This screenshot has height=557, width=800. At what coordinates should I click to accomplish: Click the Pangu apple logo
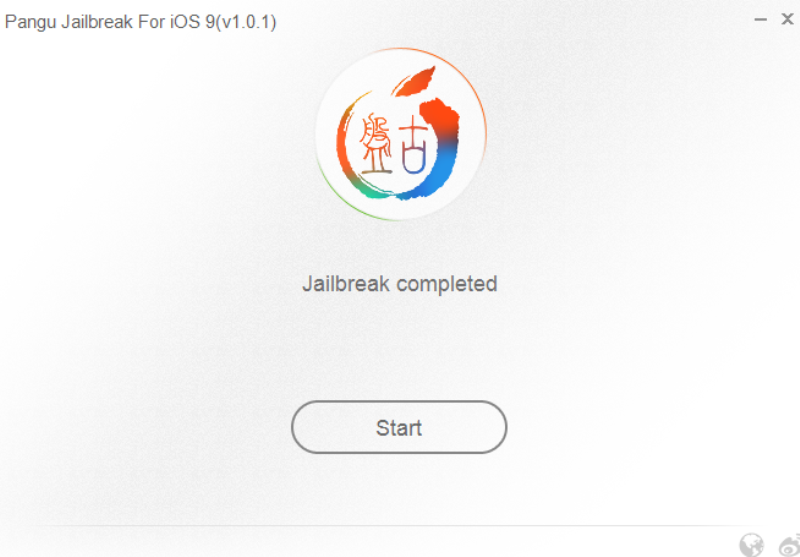point(401,134)
